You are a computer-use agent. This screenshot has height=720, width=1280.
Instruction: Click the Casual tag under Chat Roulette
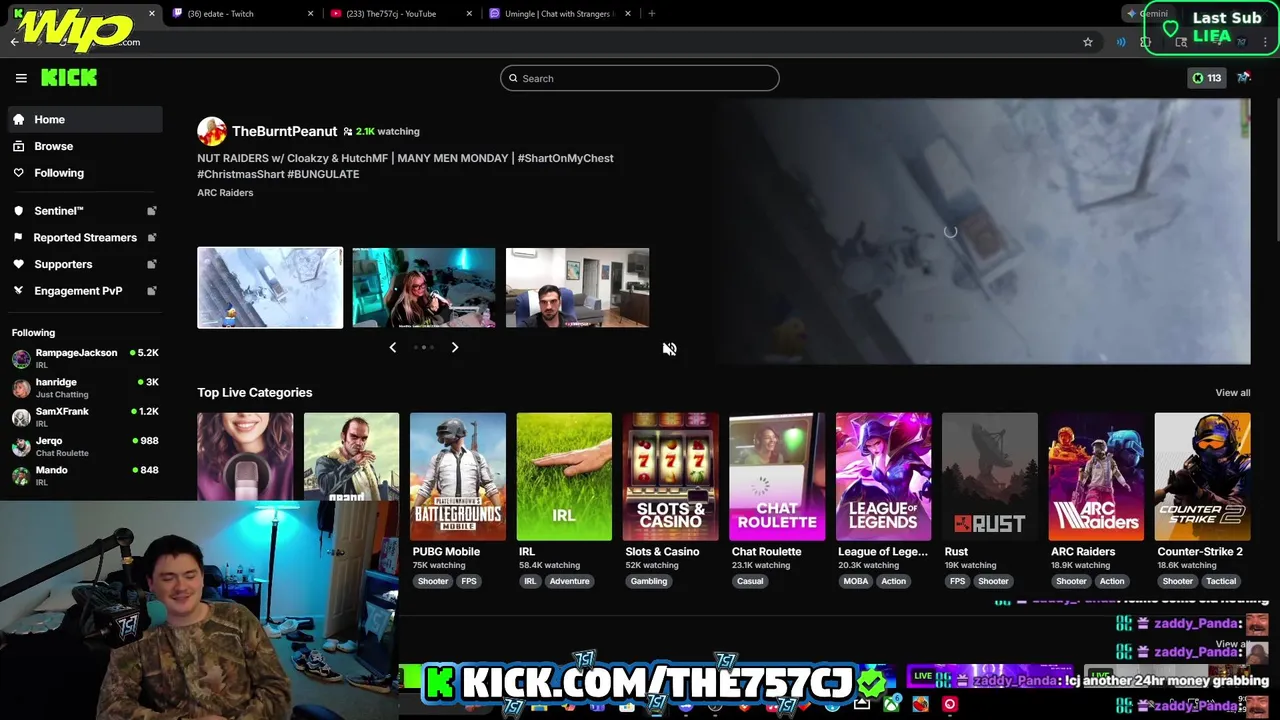point(750,581)
